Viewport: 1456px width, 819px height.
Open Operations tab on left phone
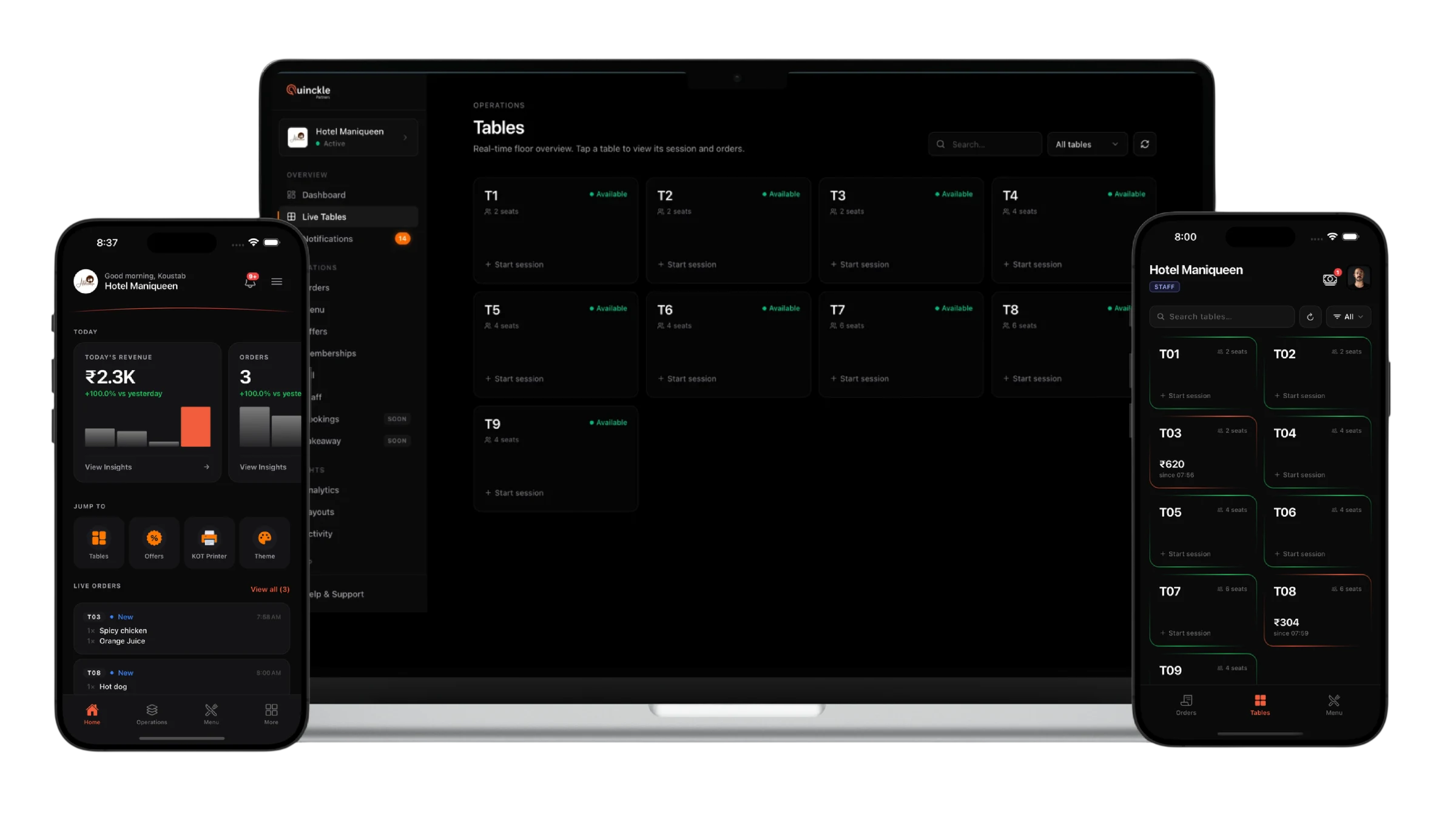pyautogui.click(x=152, y=714)
